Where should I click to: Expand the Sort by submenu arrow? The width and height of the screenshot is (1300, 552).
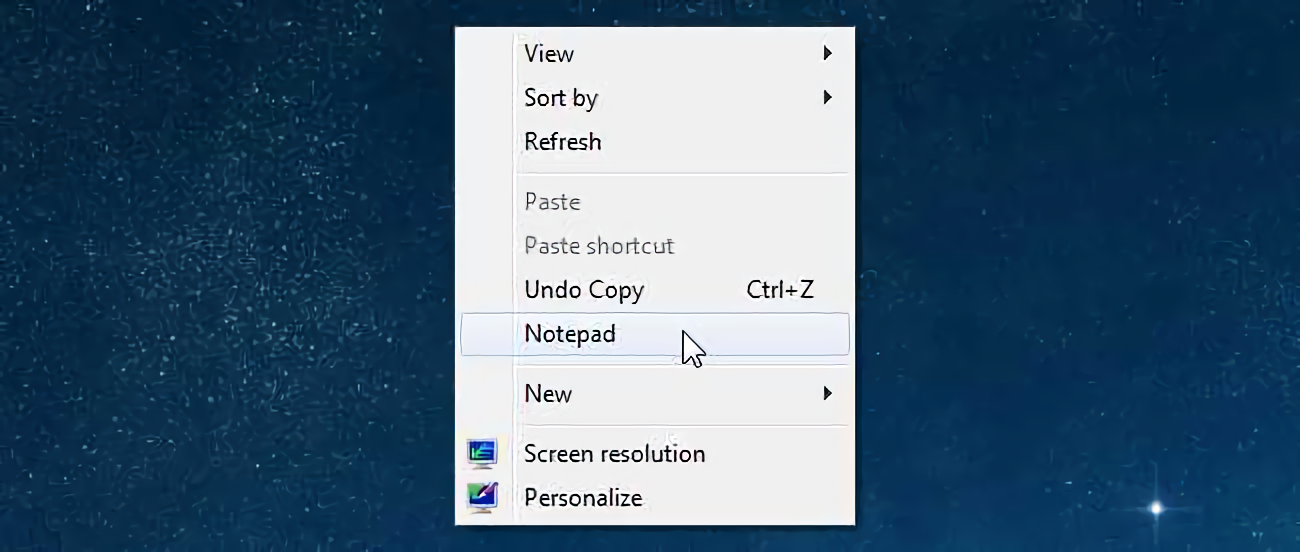[827, 97]
